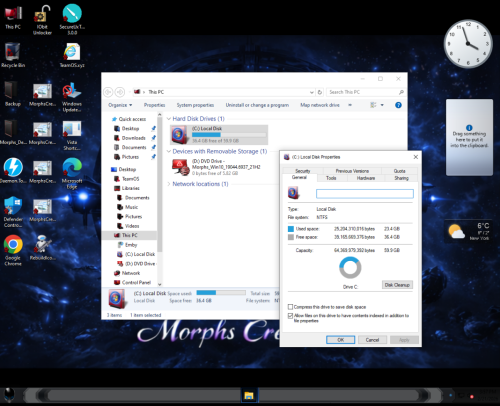Screen dimensions: 500x406
Task: Select Music under Libraries
Action: (131, 207)
